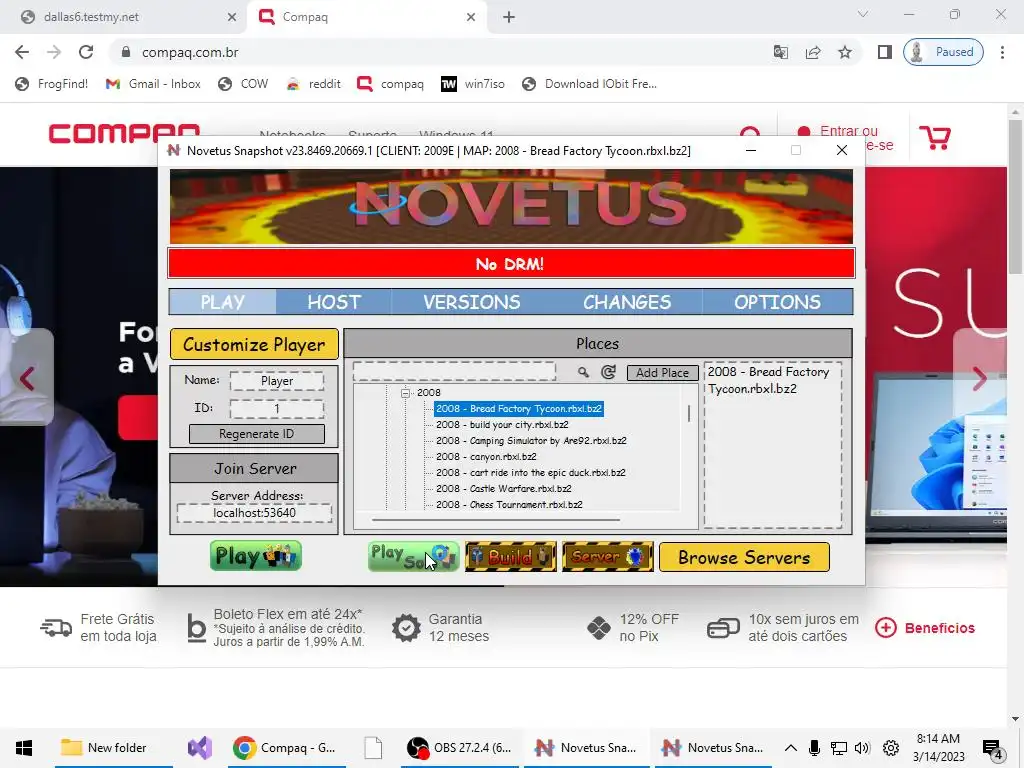Open a new Chrome tab
The image size is (1024, 768).
click(509, 17)
